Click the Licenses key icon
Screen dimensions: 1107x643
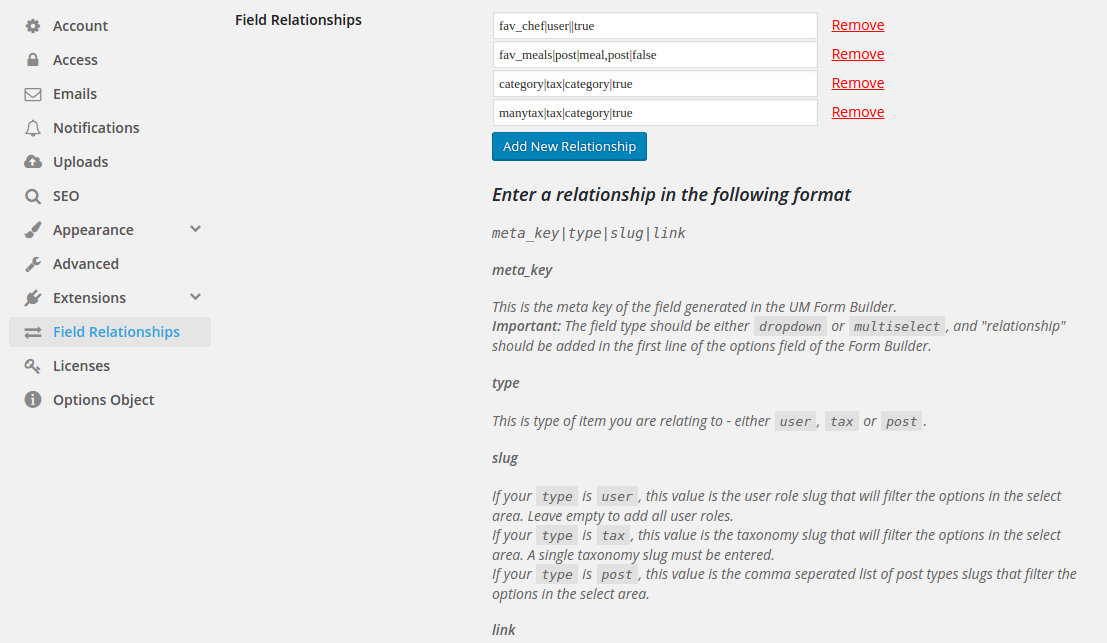(33, 366)
